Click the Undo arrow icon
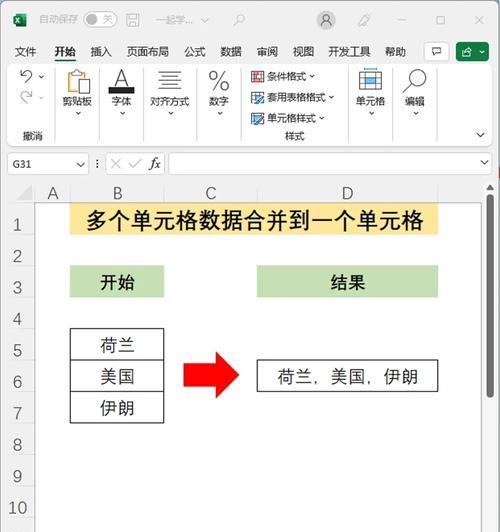The height and width of the screenshot is (532, 500). click(26, 76)
